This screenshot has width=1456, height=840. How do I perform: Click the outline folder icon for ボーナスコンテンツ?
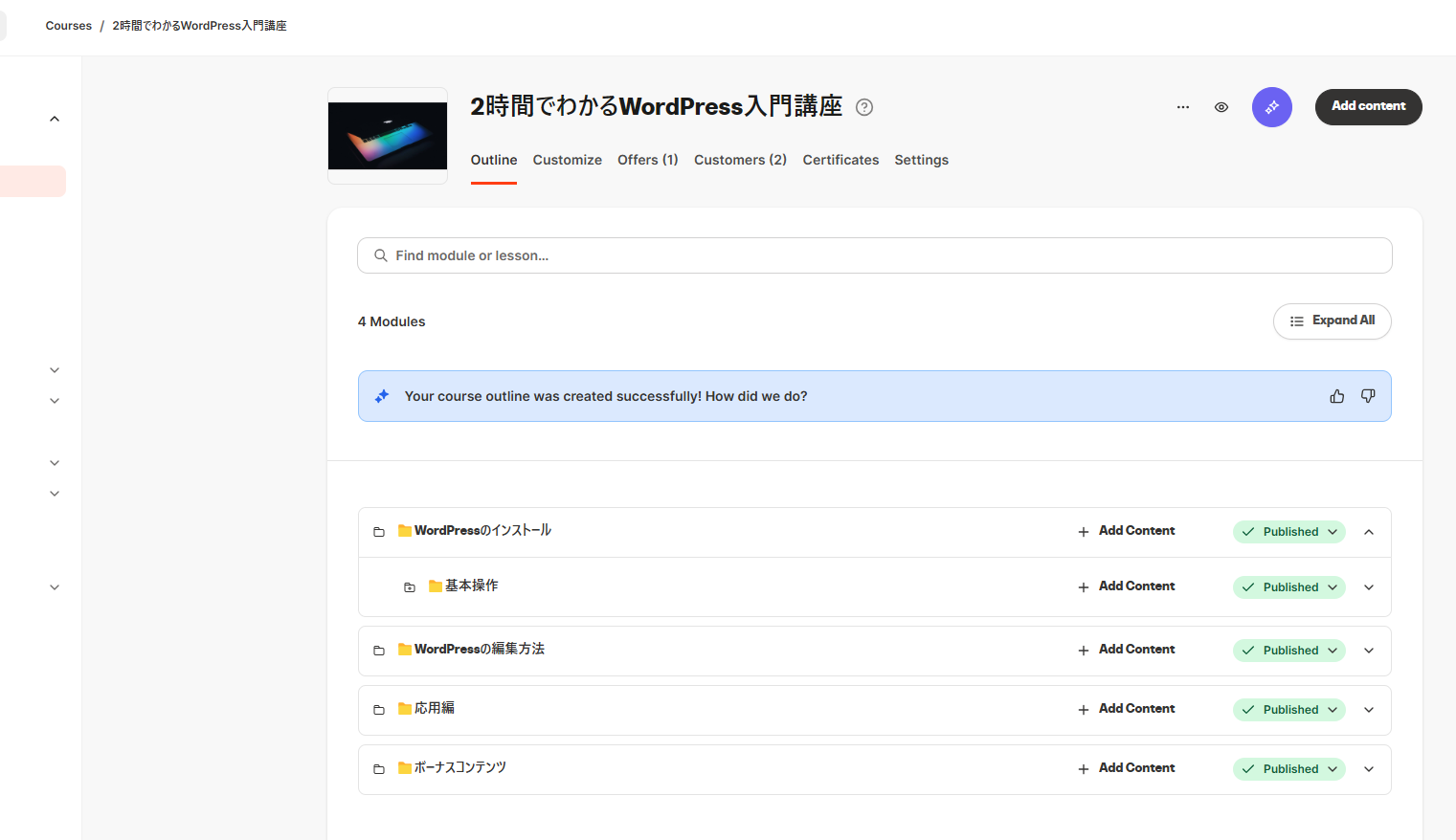point(379,769)
